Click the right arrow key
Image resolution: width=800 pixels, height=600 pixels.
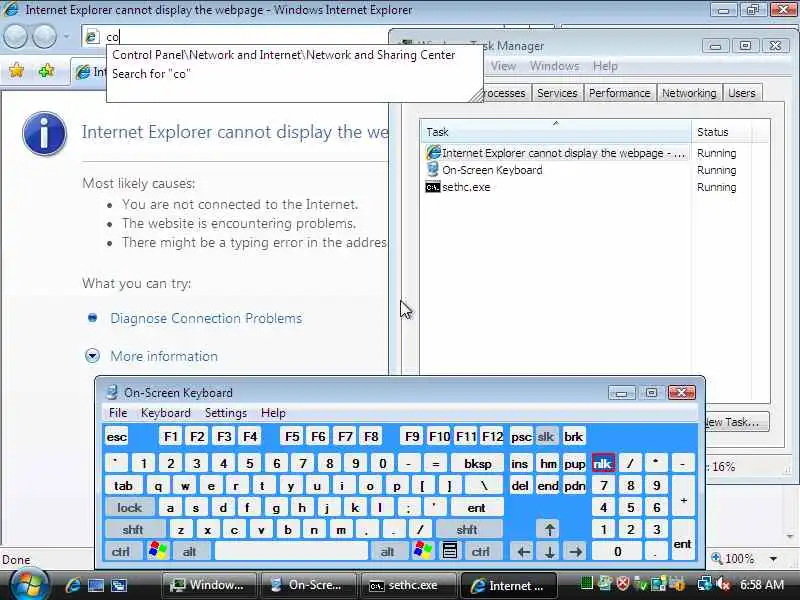[x=576, y=552]
